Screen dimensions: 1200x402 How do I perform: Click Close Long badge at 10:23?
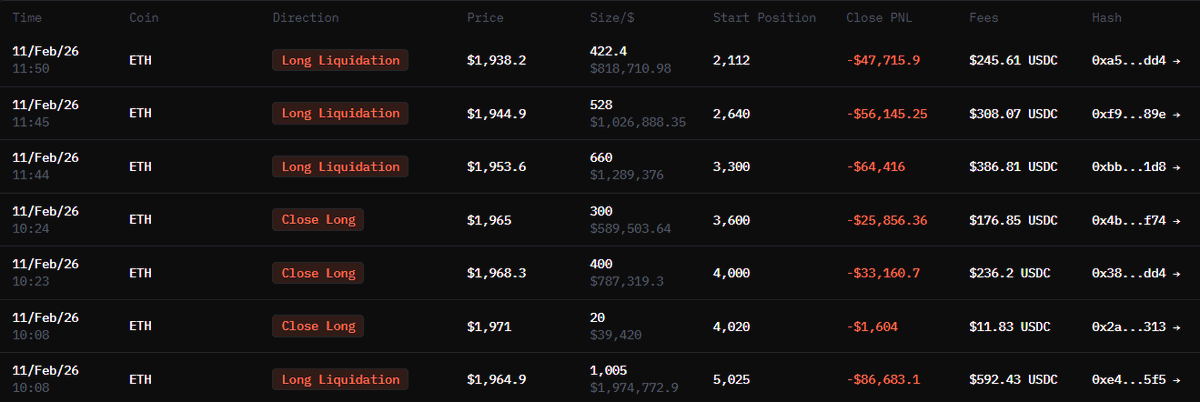(x=318, y=273)
